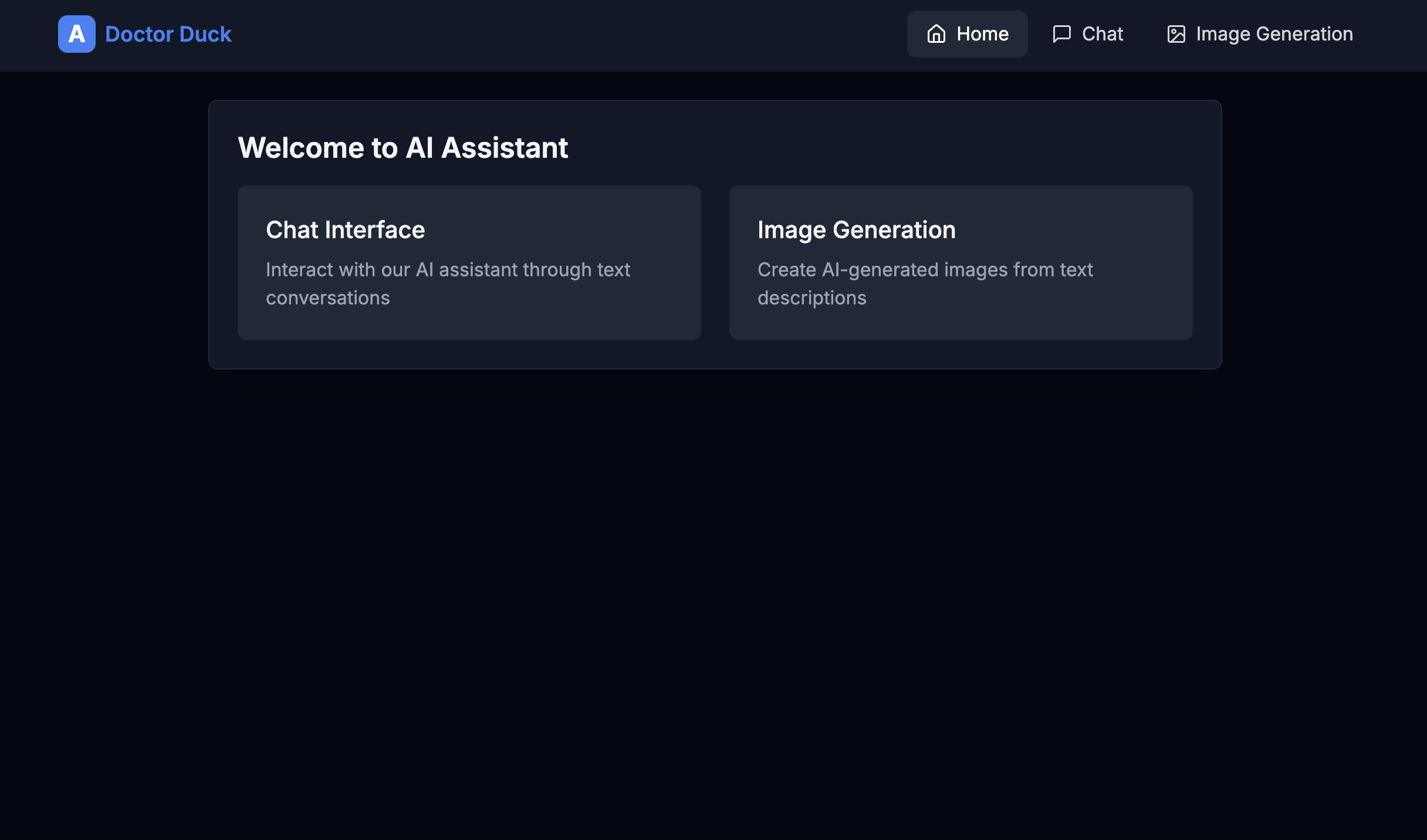Select 'Home' label text in navbar
This screenshot has height=840, width=1427.
983,34
